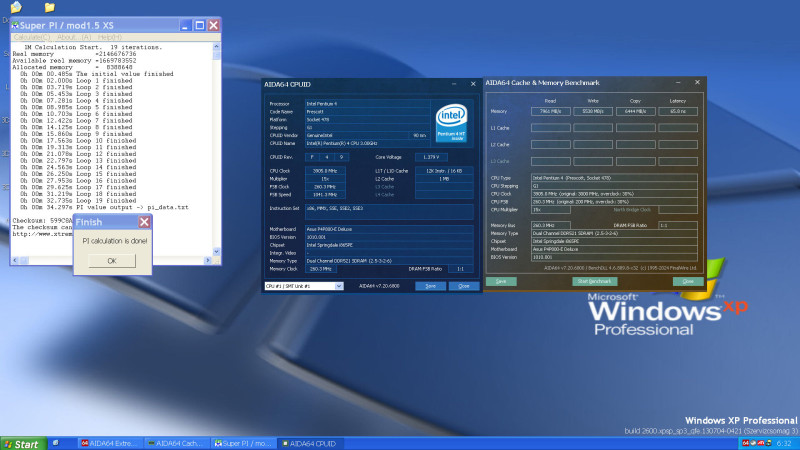The width and height of the screenshot is (800, 450).
Task: Open the Help menu in Super PI
Action: pos(109,37)
